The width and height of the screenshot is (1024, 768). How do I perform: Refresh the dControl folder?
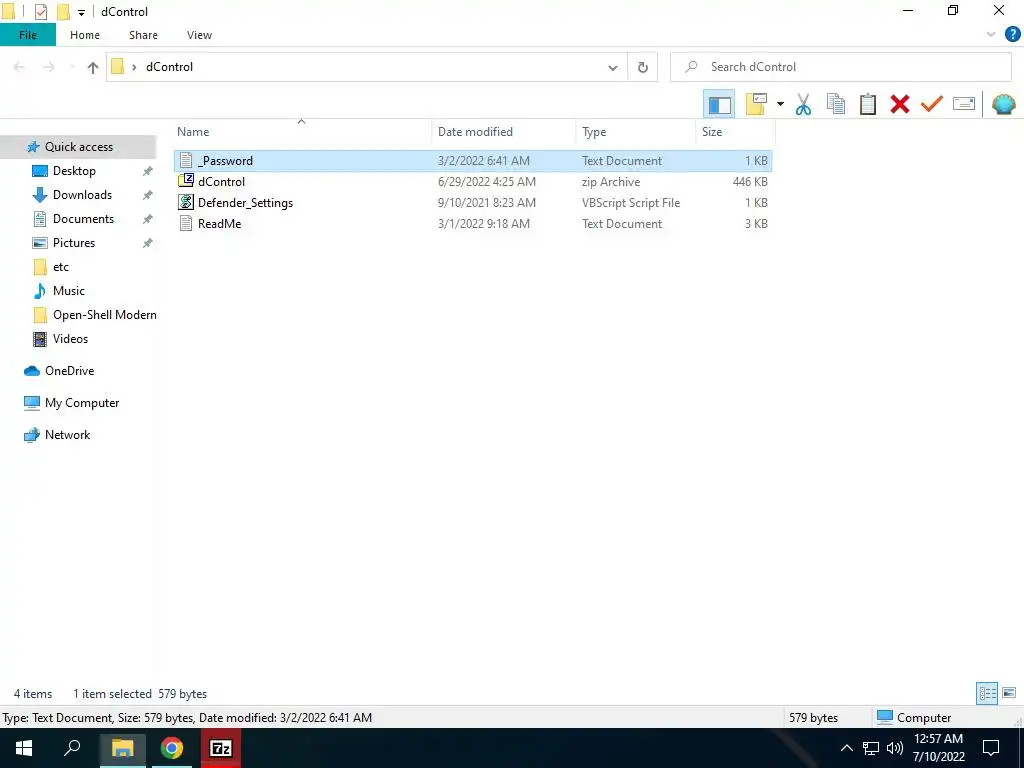pos(643,67)
